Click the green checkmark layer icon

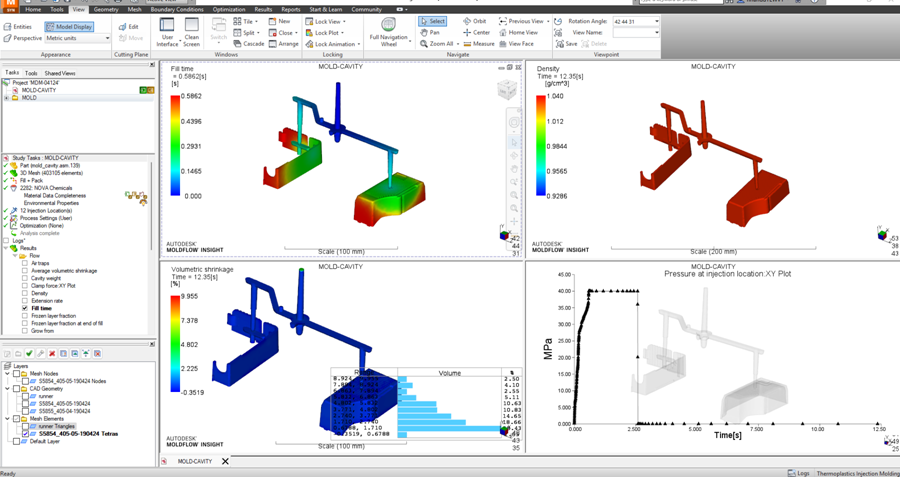pos(29,353)
